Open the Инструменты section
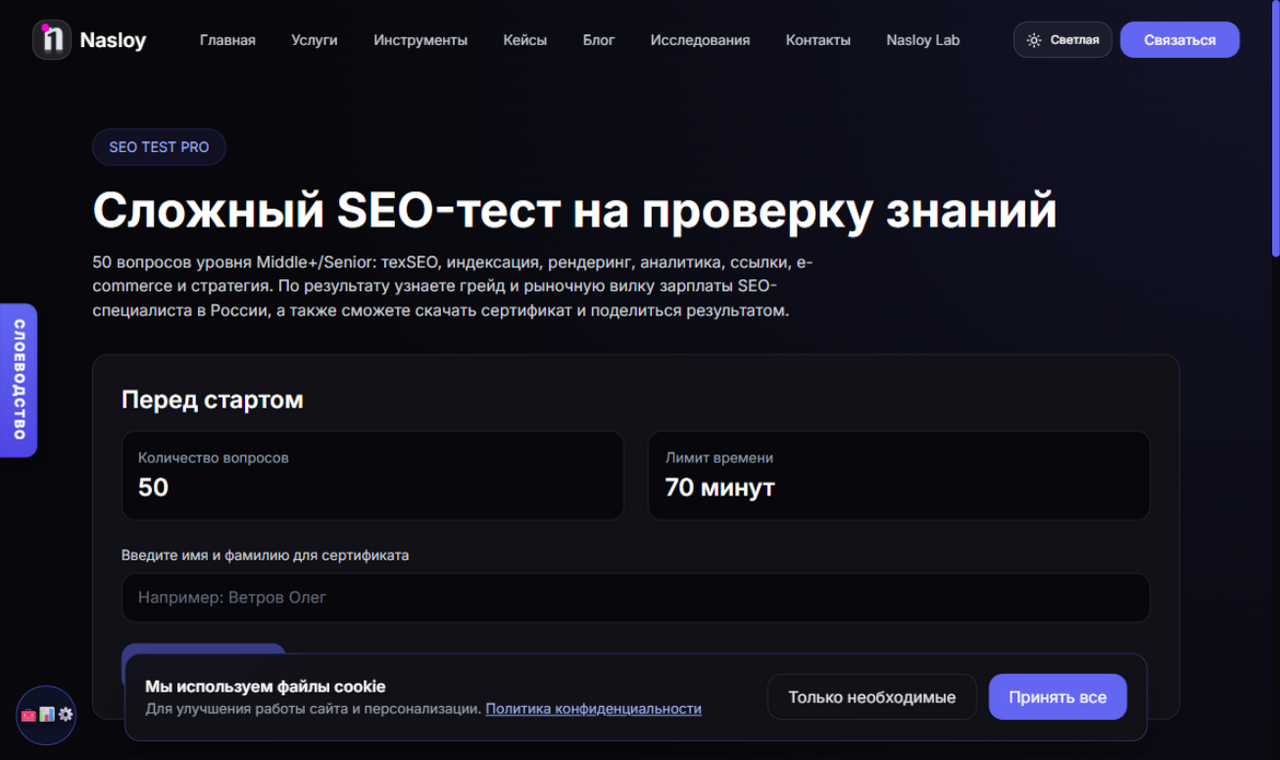This screenshot has height=760, width=1280. pyautogui.click(x=421, y=40)
